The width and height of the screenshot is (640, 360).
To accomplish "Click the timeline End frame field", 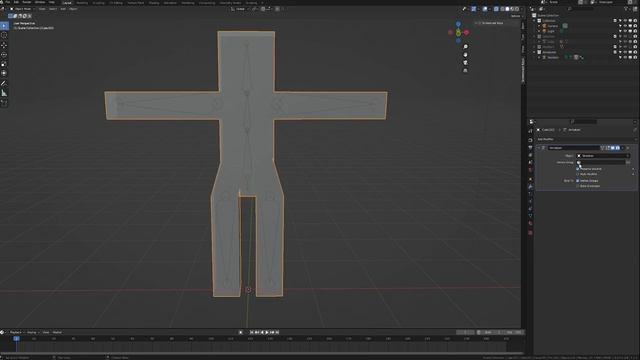I will pyautogui.click(x=514, y=332).
